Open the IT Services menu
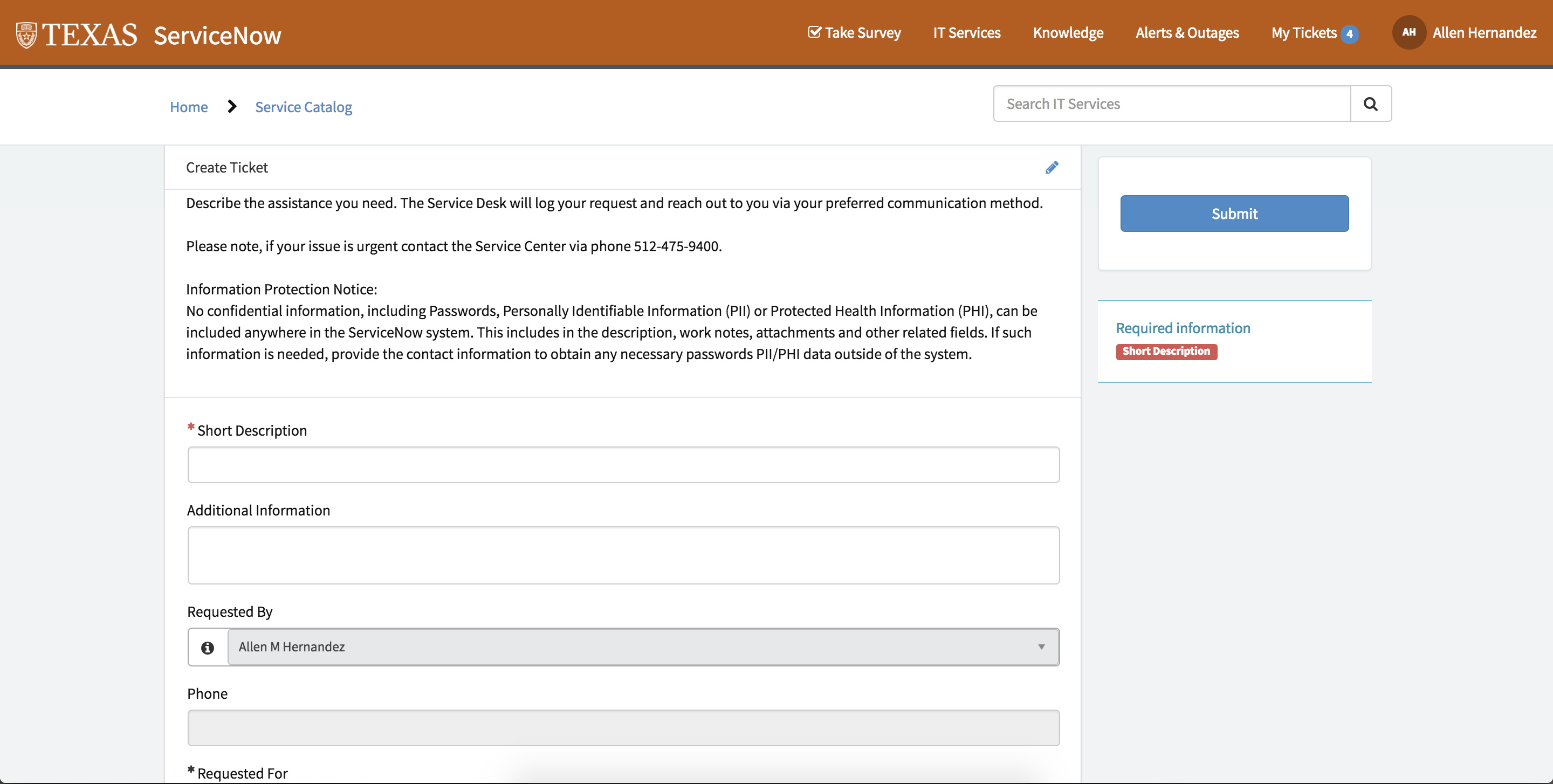 point(966,32)
